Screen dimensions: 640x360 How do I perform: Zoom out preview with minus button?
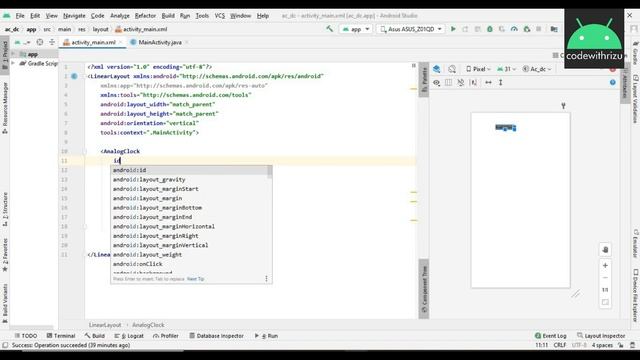[605, 278]
